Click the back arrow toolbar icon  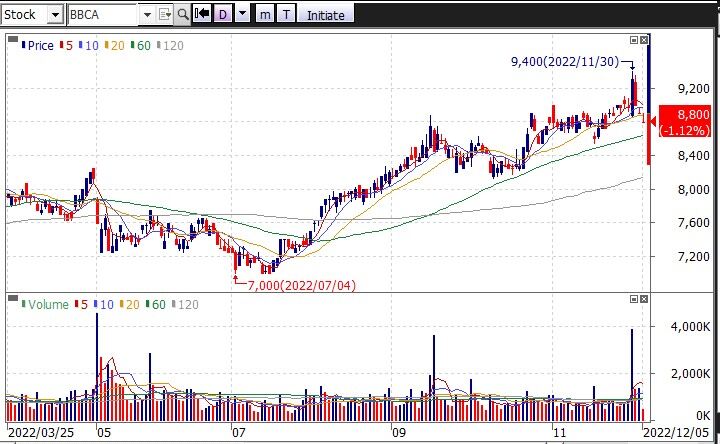tap(202, 14)
